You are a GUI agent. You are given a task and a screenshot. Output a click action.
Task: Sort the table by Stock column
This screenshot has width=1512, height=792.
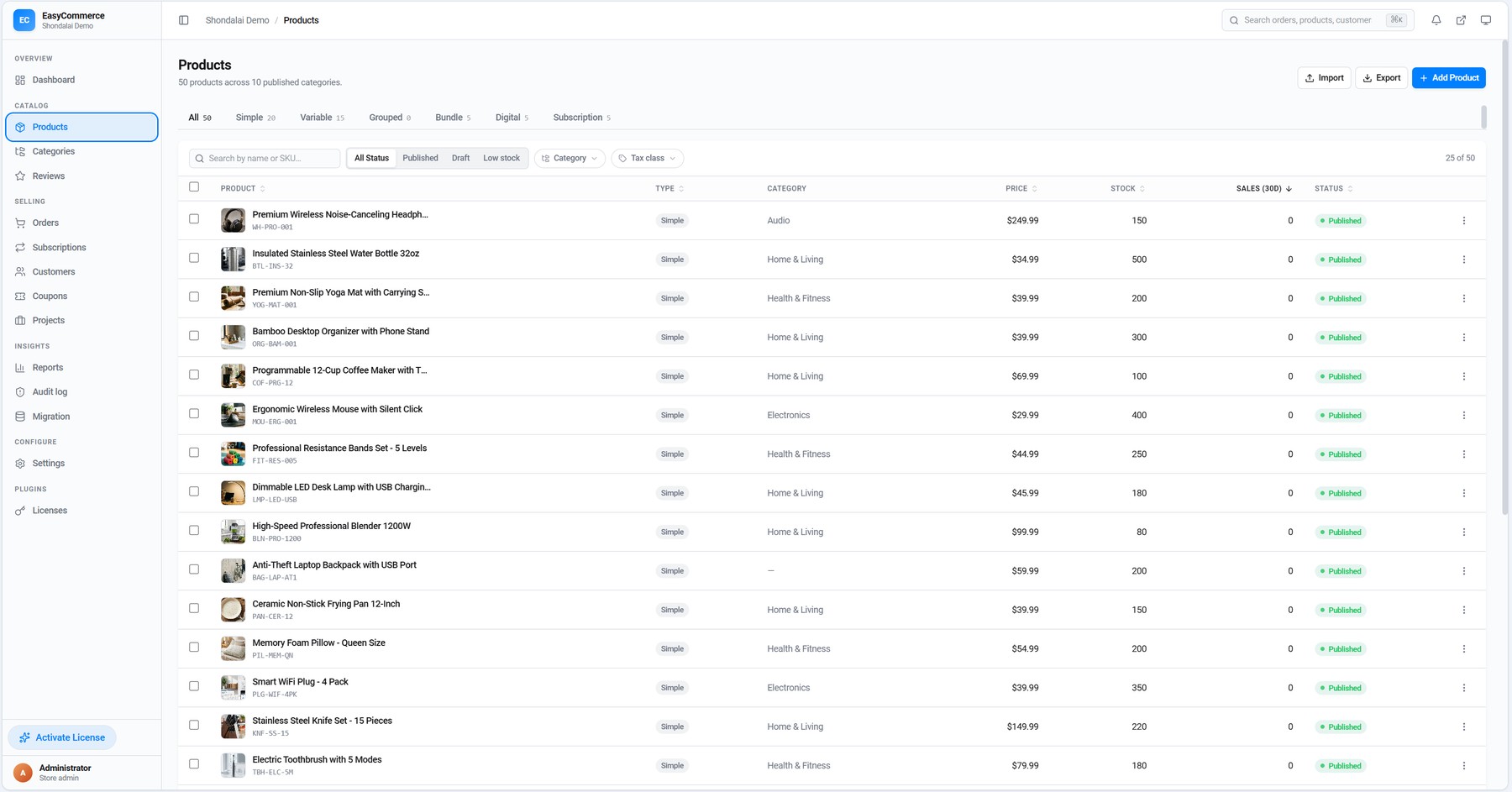(1127, 189)
